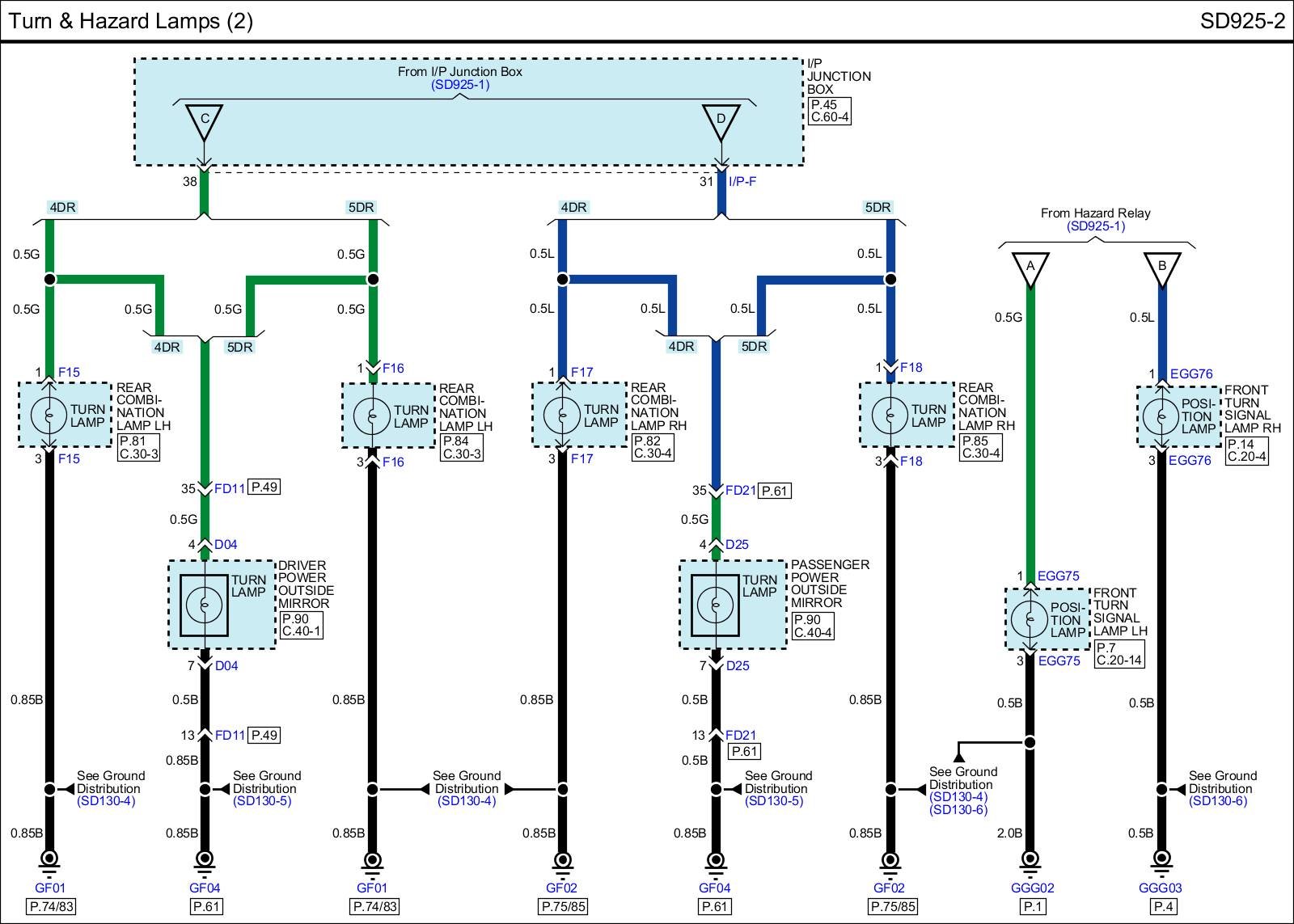
Task: Open SD925-1 link under From Hazard Relay
Action: pos(1095,226)
